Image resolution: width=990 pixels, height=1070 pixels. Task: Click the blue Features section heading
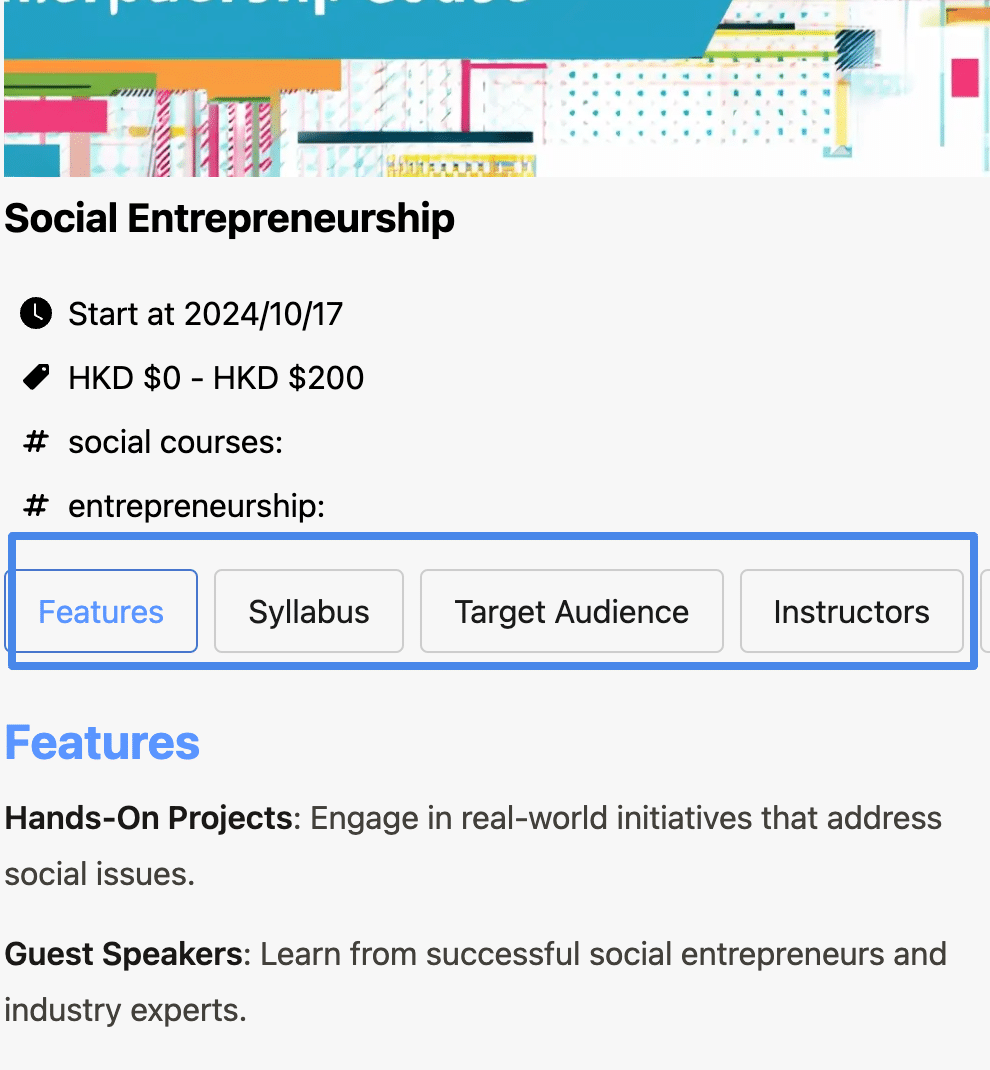[x=102, y=742]
